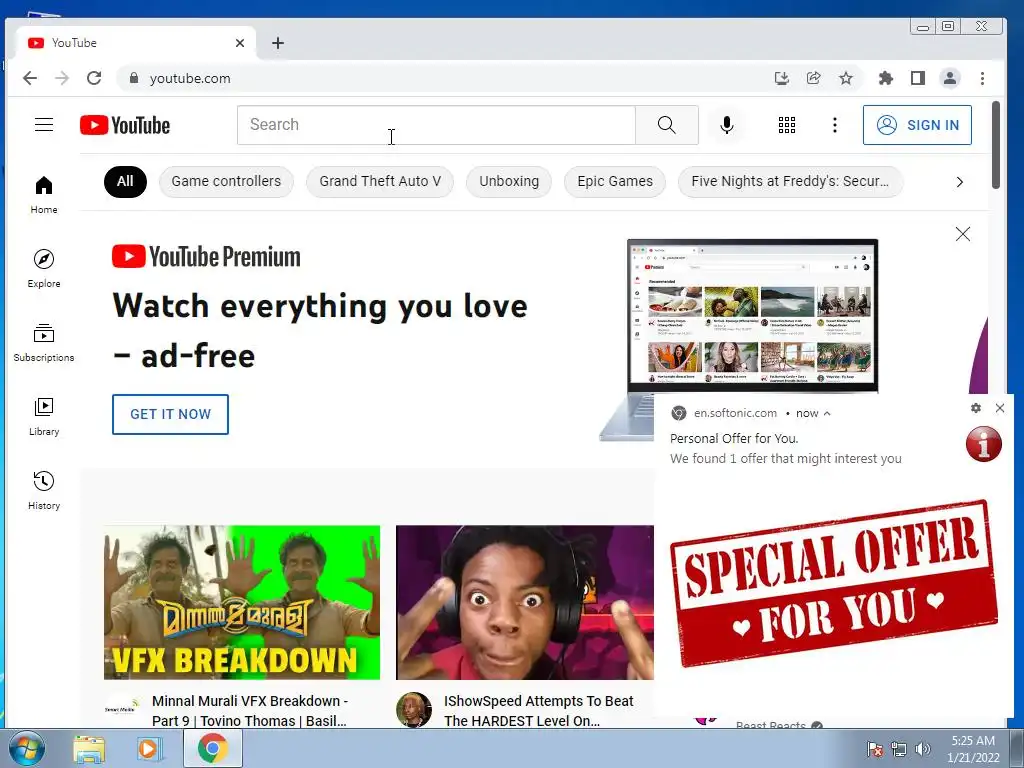Open the Chrome profile avatar
Viewport: 1024px width, 768px height.
950,78
